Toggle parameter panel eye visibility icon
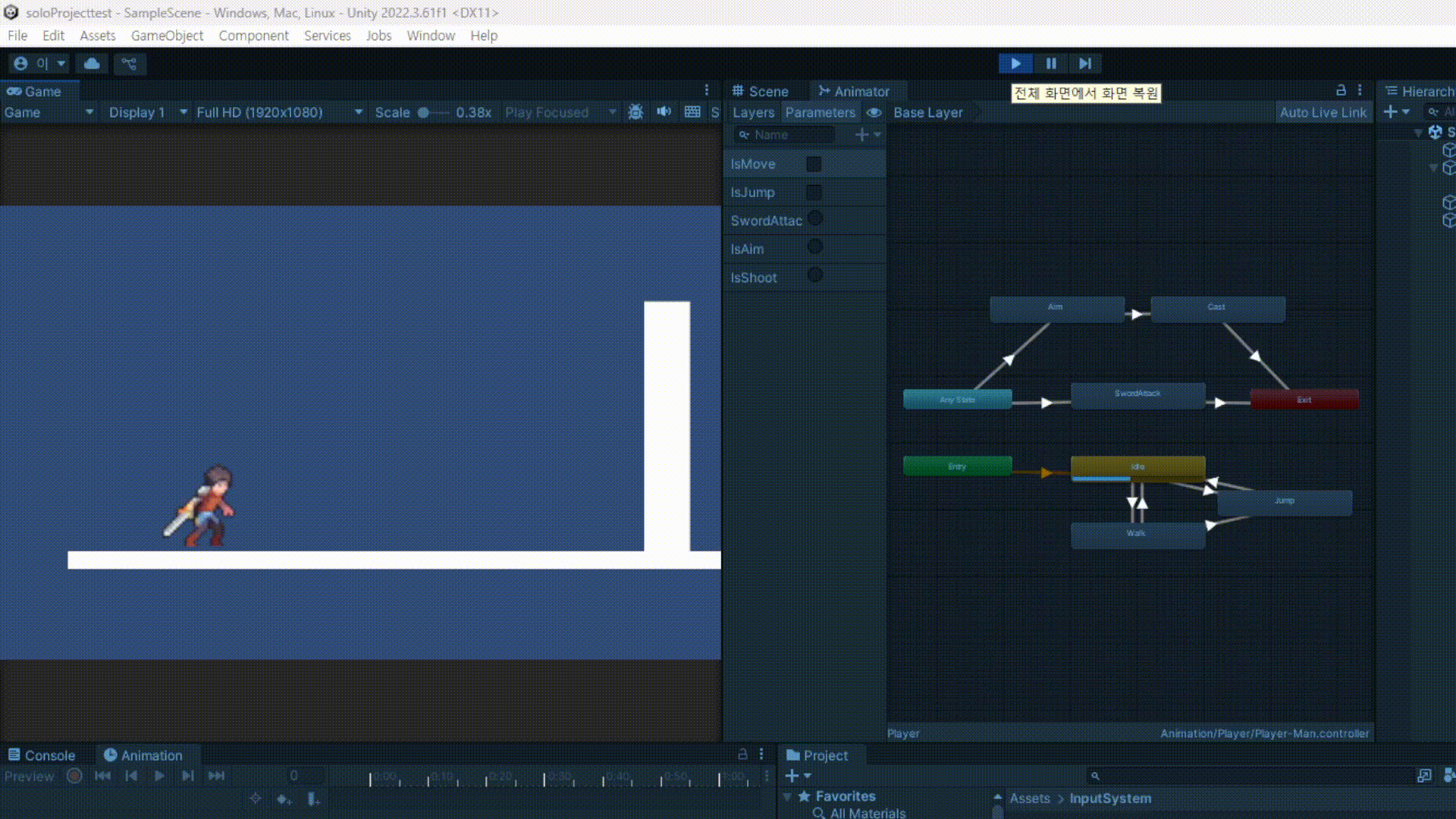The image size is (1456, 819). point(874,112)
